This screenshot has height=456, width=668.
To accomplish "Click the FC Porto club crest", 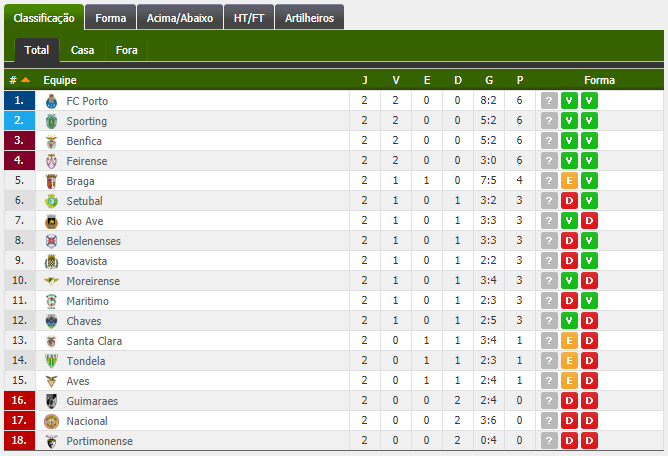I will 51,101.
